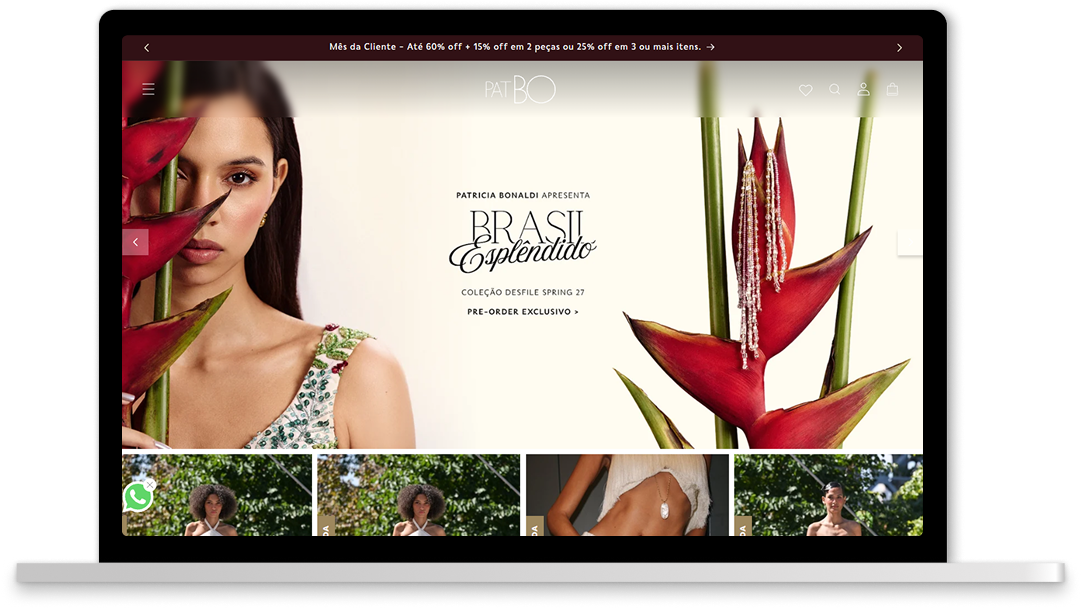The image size is (1082, 609).
Task: Show next announcement in top bar
Action: point(899,48)
